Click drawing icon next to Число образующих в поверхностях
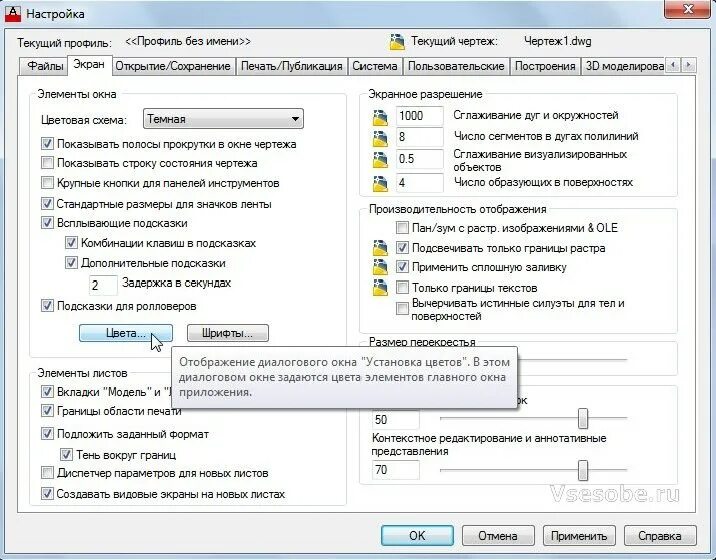 380,183
